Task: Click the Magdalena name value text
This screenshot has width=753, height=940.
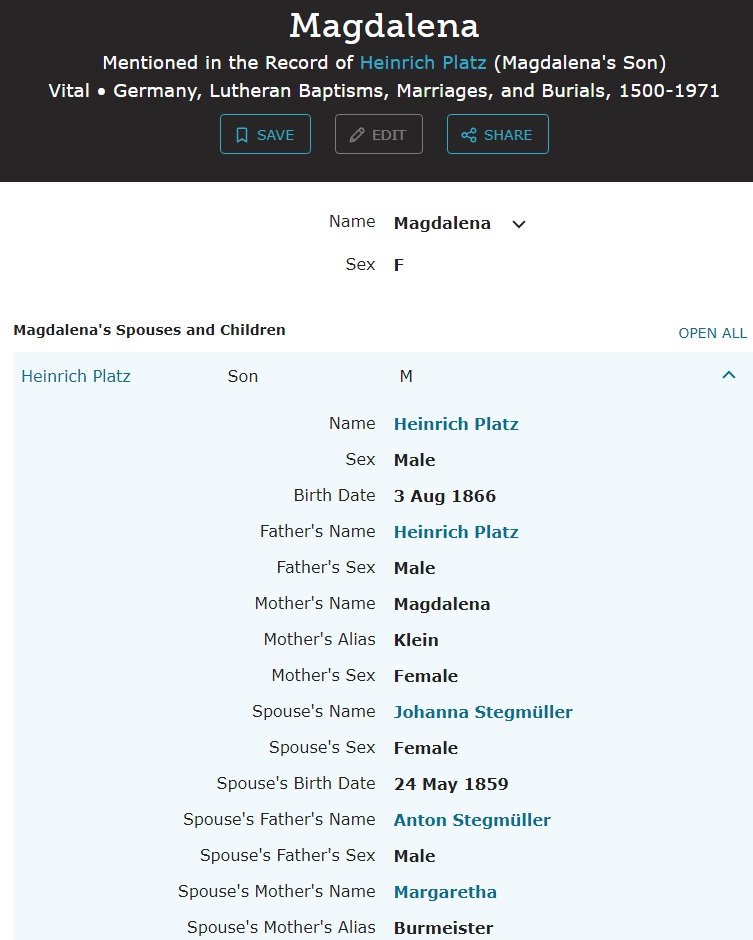Action: coord(442,223)
